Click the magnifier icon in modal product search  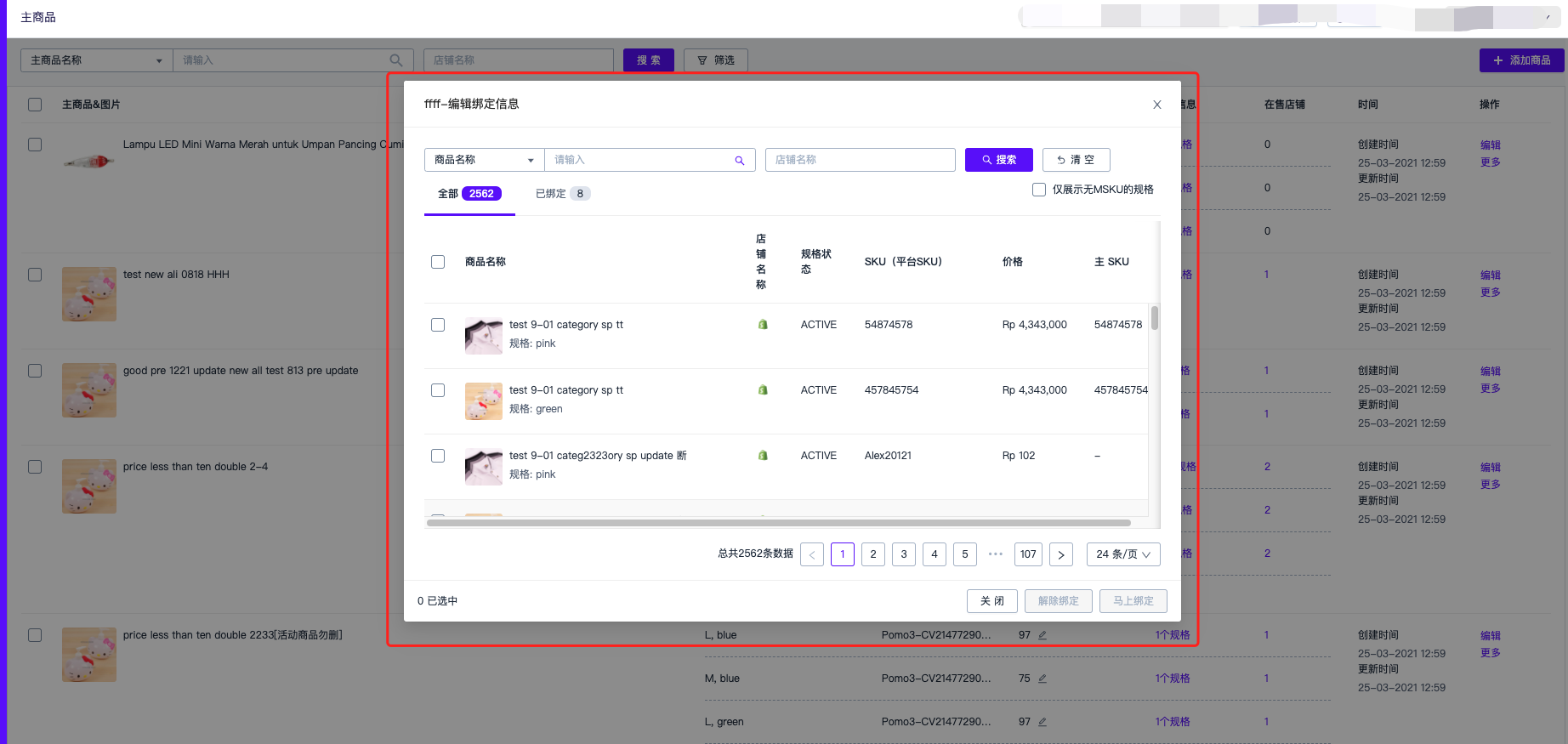(x=739, y=161)
